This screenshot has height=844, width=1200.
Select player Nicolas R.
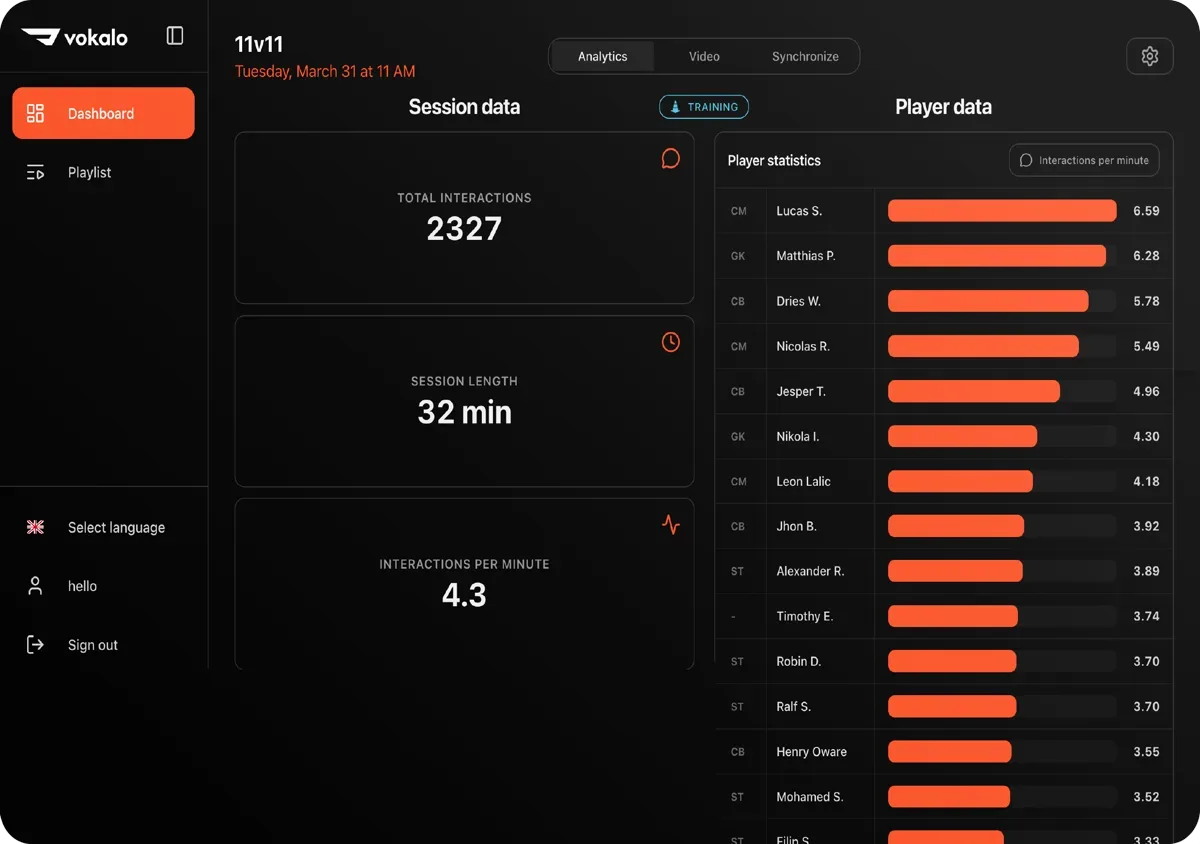[x=803, y=346]
